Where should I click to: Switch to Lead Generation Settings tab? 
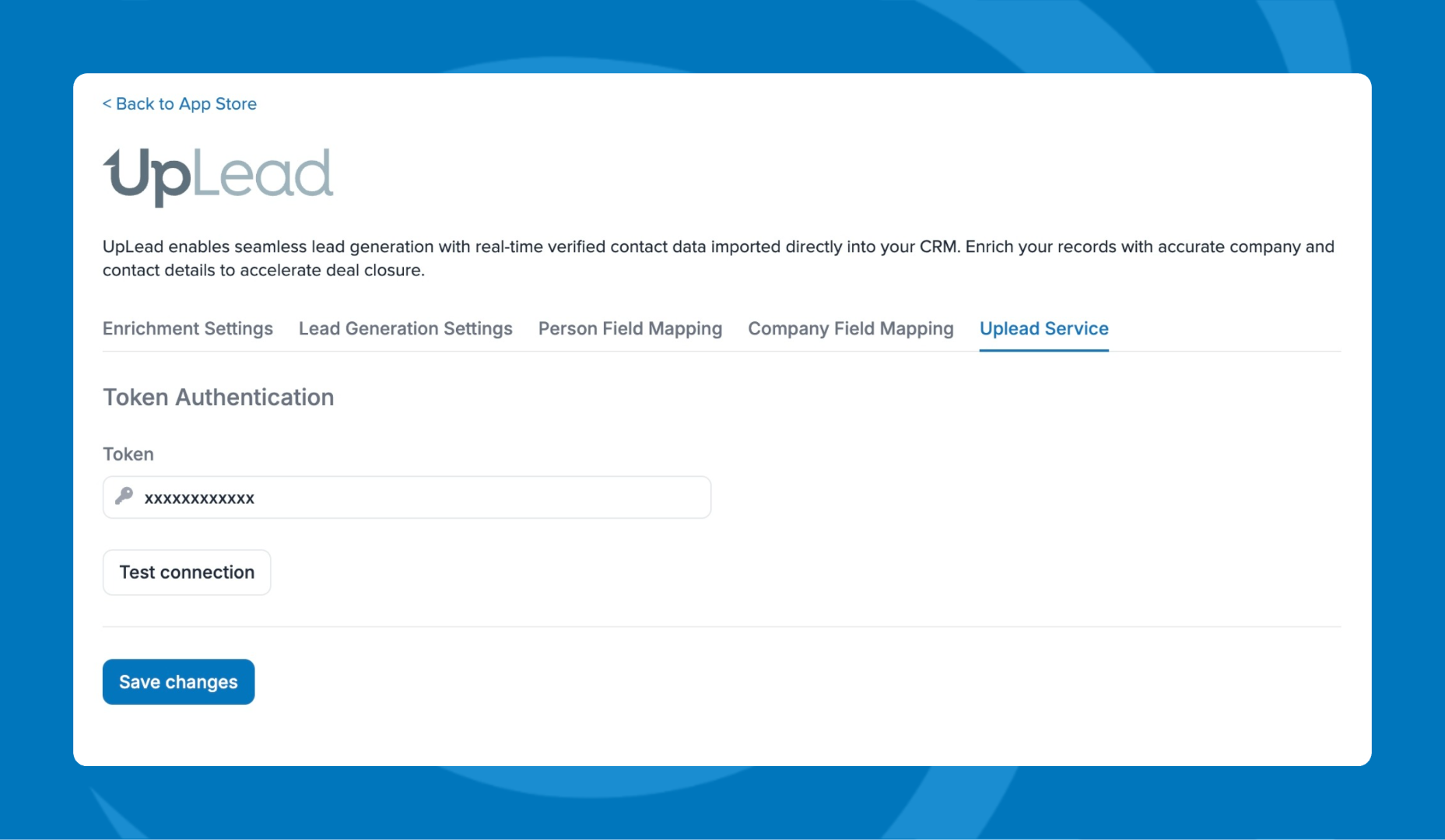(405, 328)
